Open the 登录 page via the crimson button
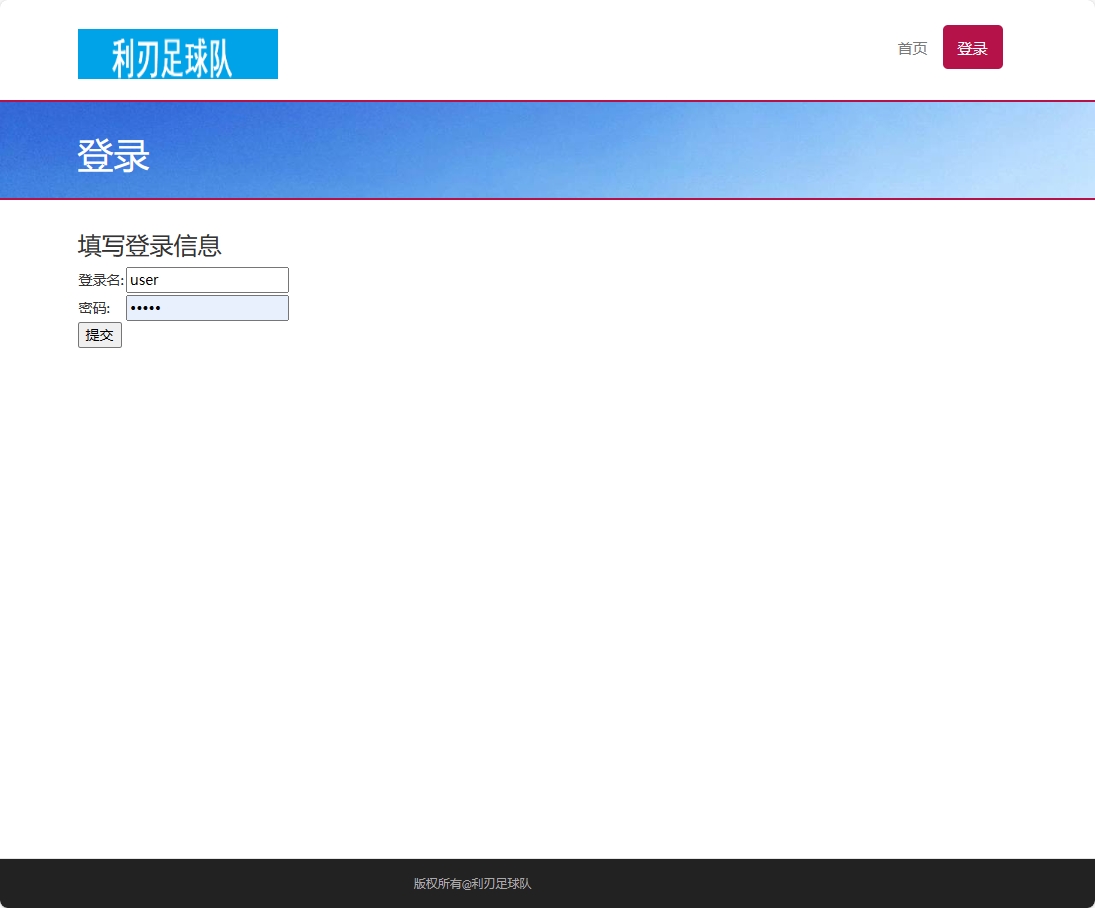 972,47
